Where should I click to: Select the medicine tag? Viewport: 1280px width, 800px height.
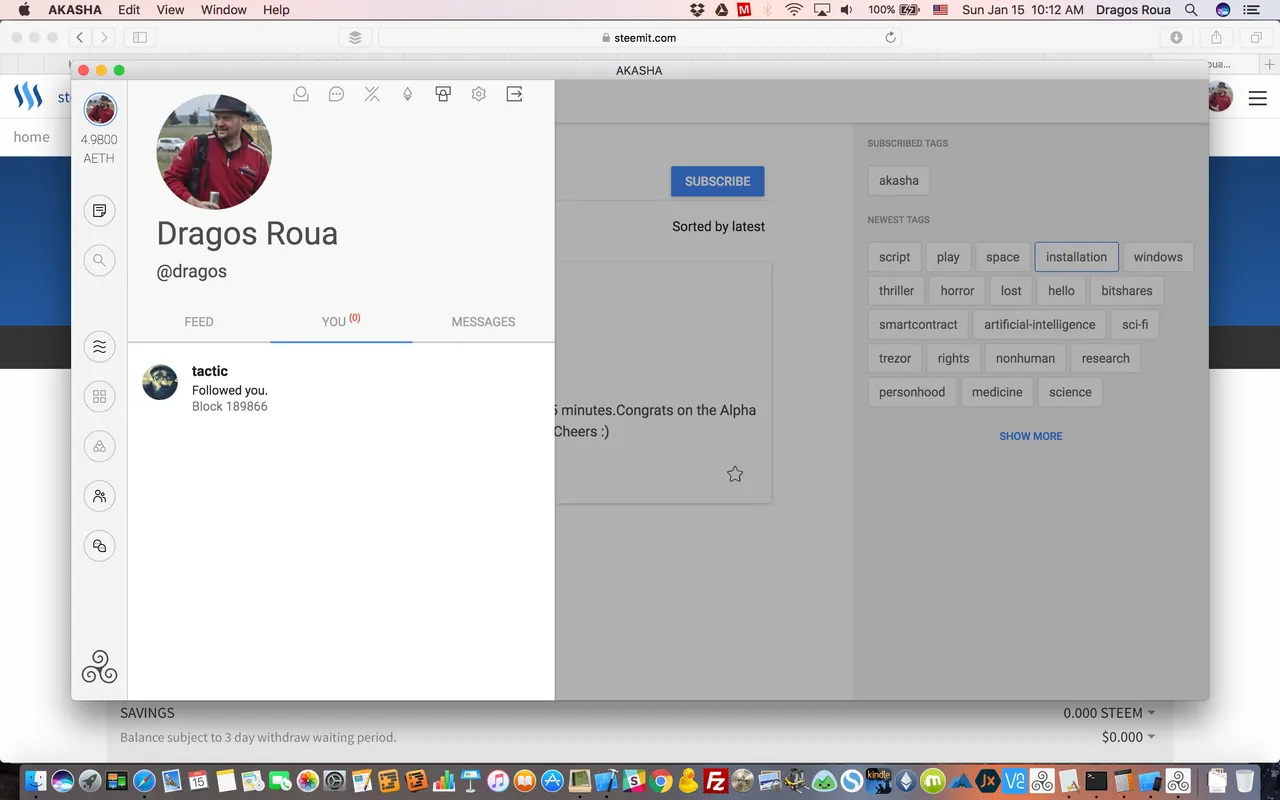point(997,393)
